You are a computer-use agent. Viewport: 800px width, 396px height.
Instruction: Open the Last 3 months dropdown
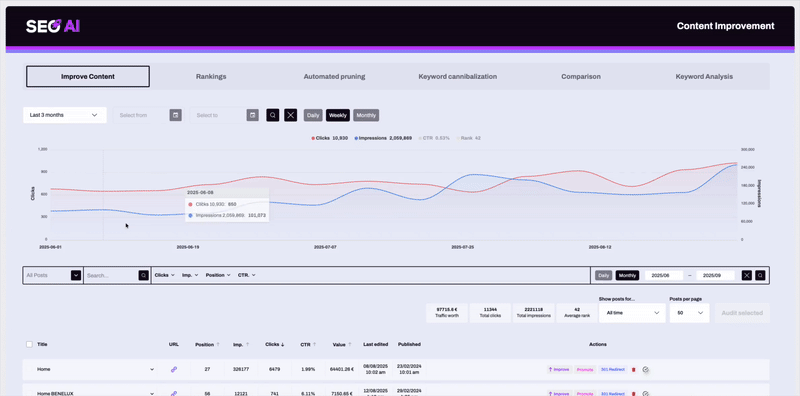(65, 115)
